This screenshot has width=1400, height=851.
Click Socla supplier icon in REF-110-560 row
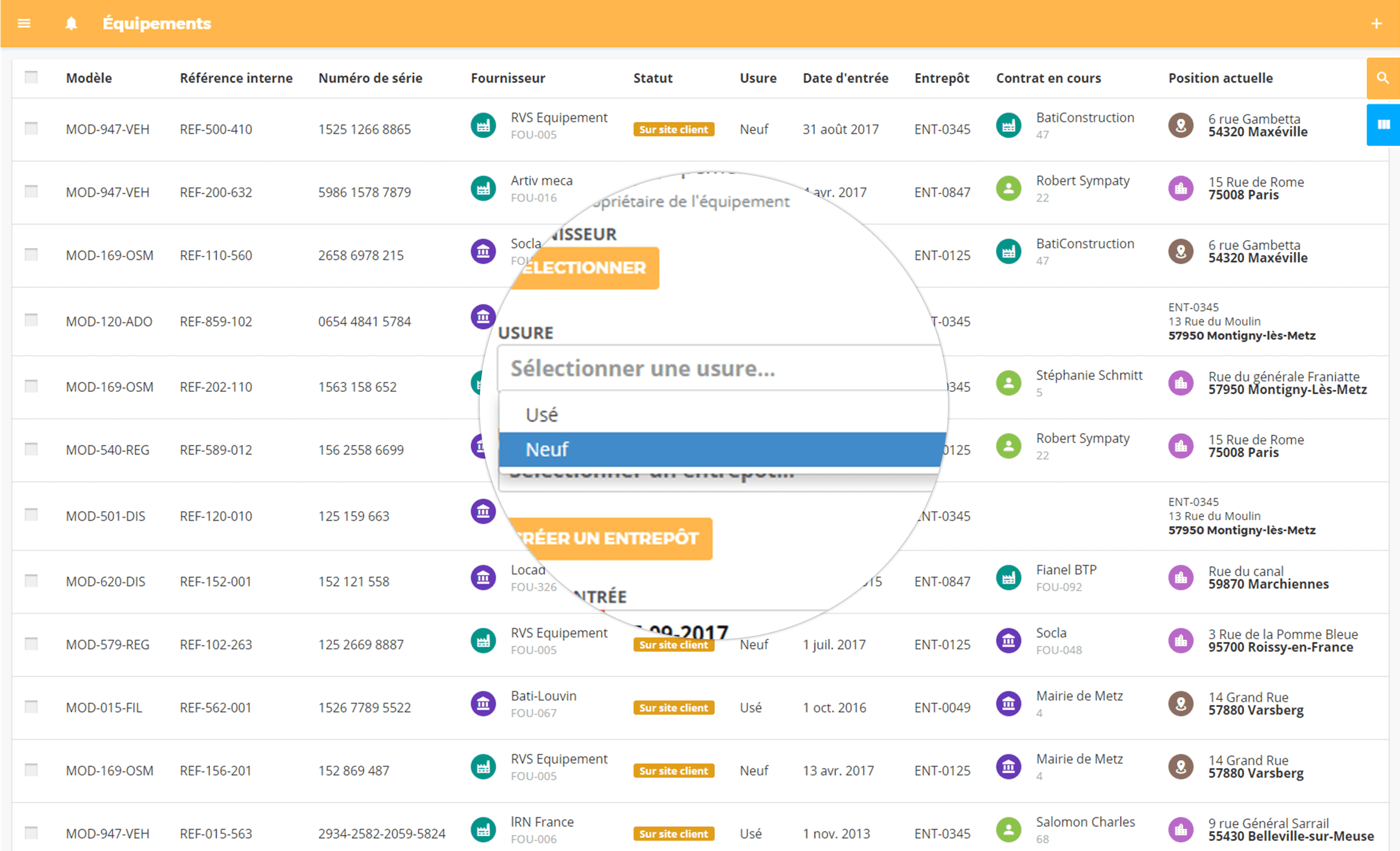tap(483, 251)
